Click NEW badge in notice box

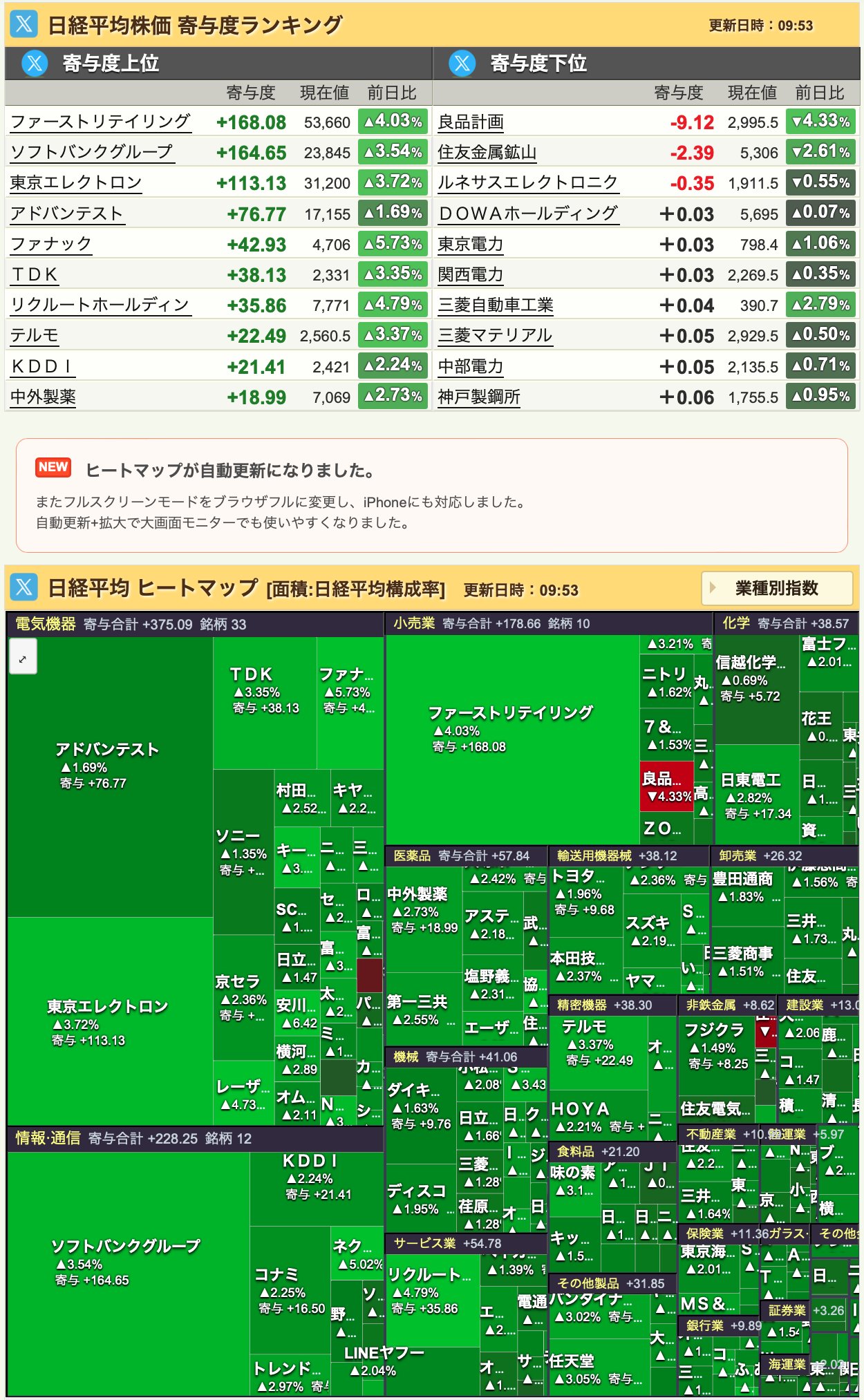[53, 467]
